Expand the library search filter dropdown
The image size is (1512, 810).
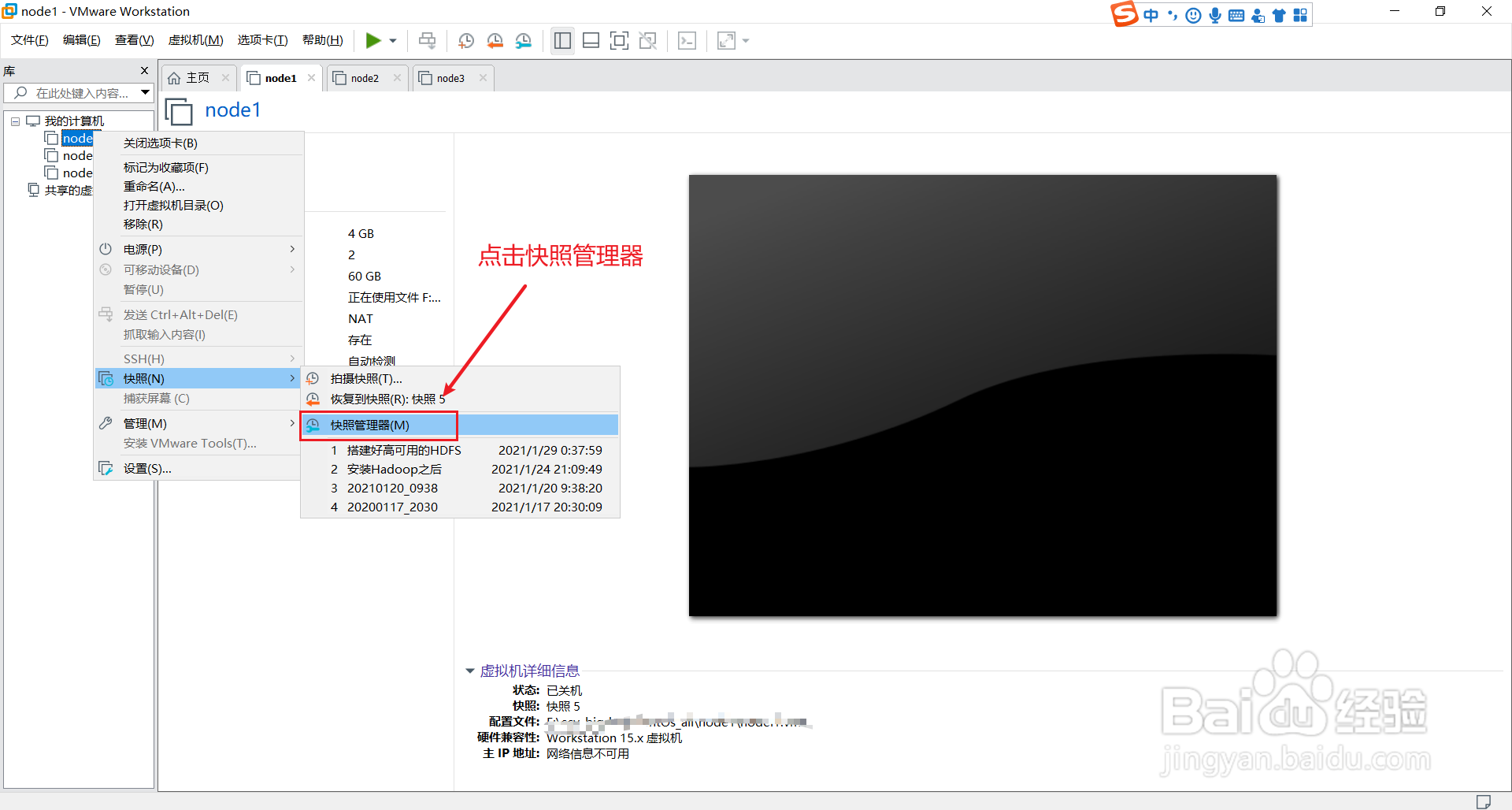[x=145, y=92]
